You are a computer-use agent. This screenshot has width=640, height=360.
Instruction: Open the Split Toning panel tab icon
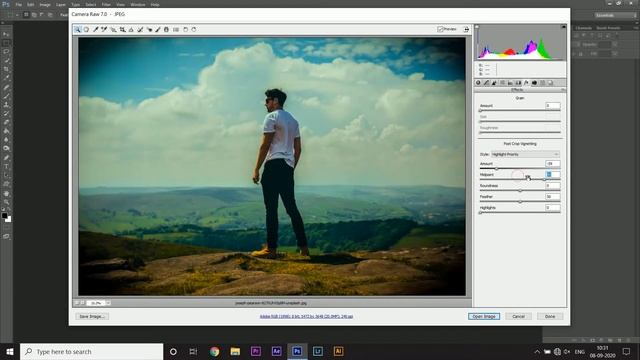coord(510,83)
